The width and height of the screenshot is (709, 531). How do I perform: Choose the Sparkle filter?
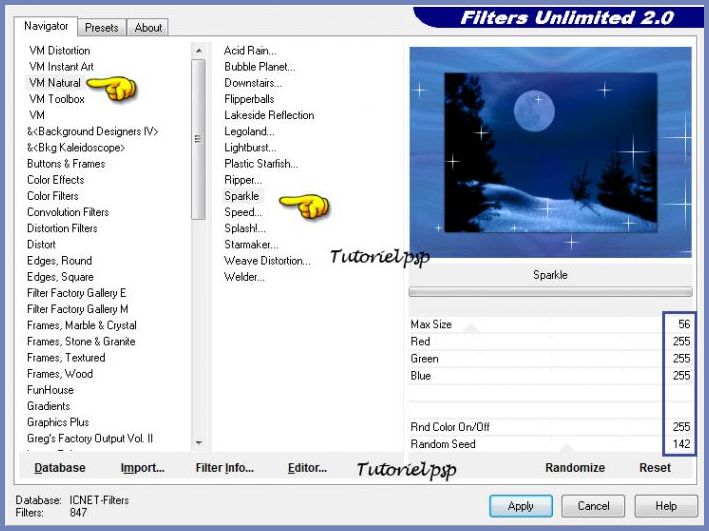coord(241,196)
